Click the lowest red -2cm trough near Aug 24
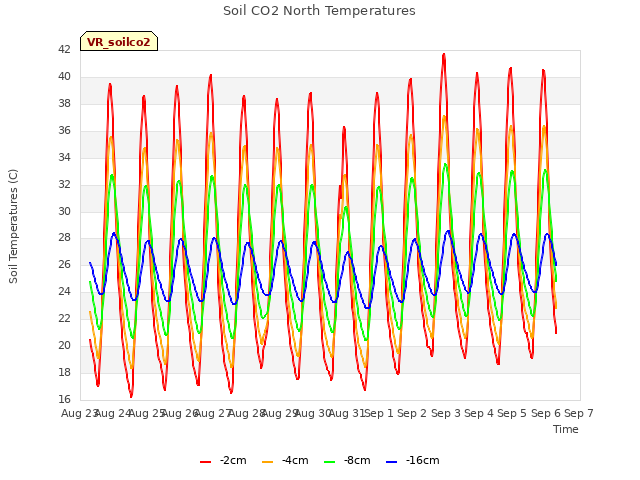640x480 pixels. [131, 396]
